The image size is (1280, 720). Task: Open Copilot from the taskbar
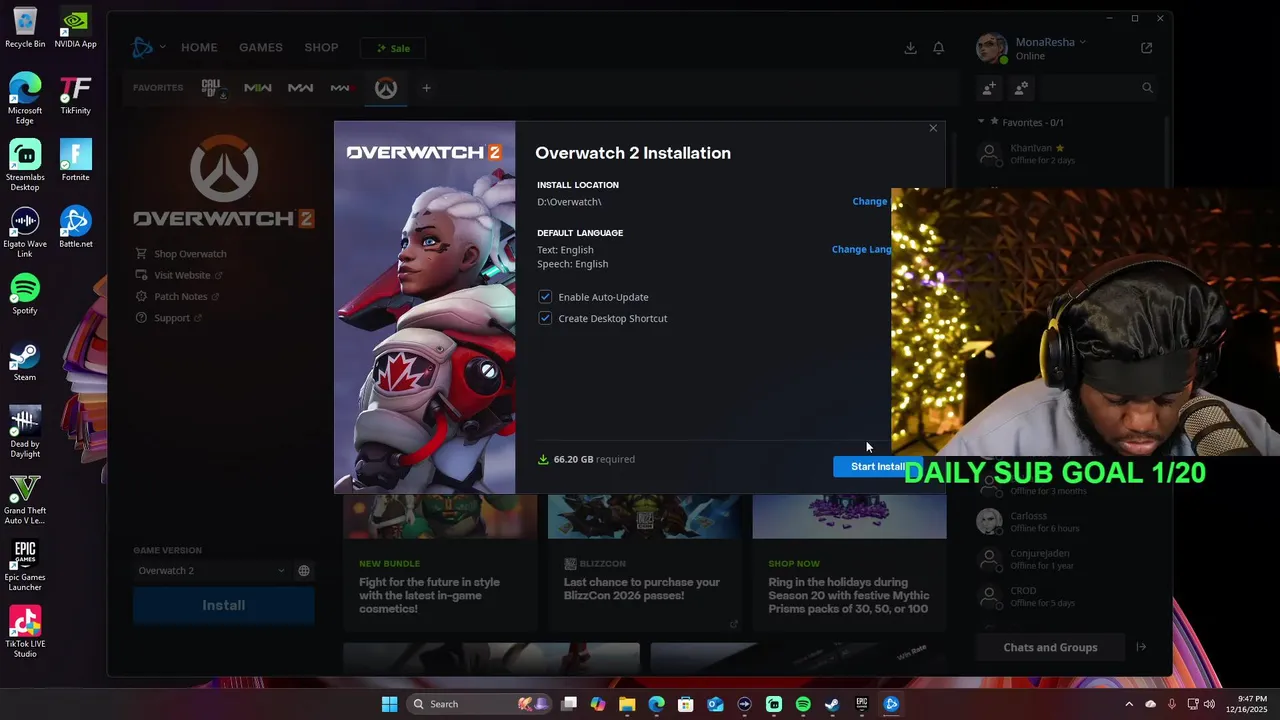(x=598, y=704)
